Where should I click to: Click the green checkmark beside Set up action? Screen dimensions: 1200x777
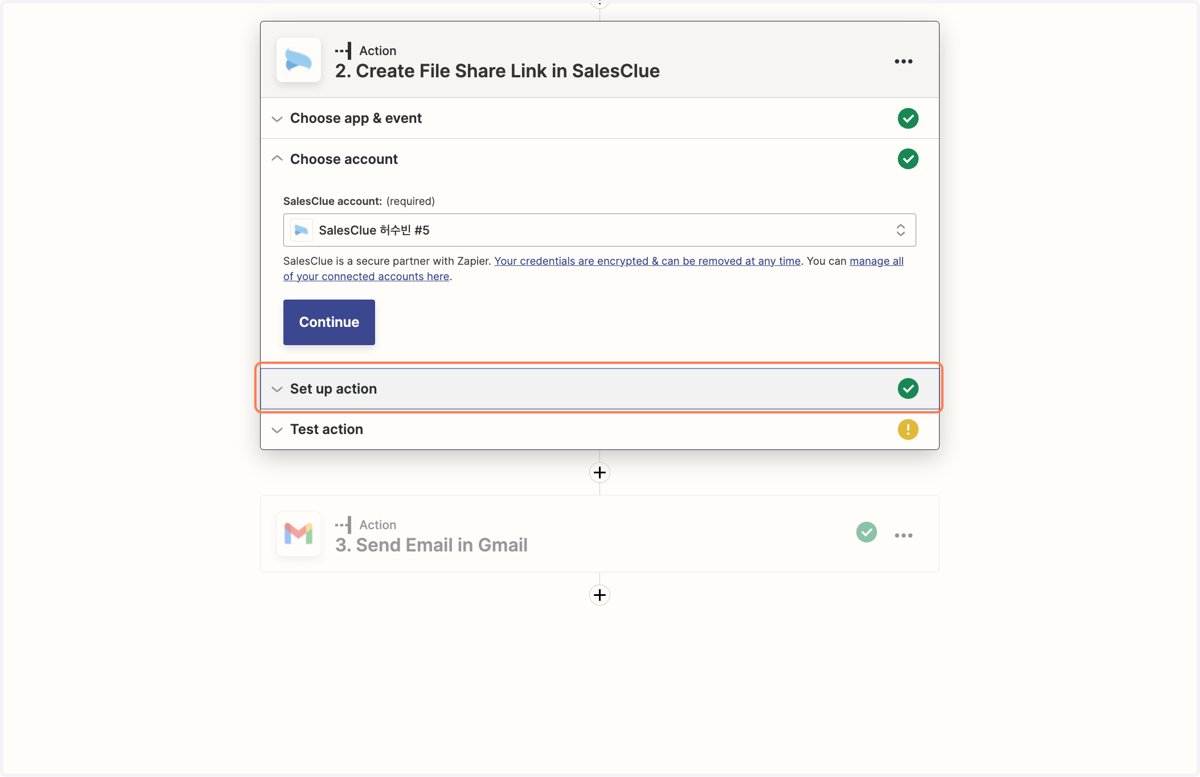tap(908, 388)
